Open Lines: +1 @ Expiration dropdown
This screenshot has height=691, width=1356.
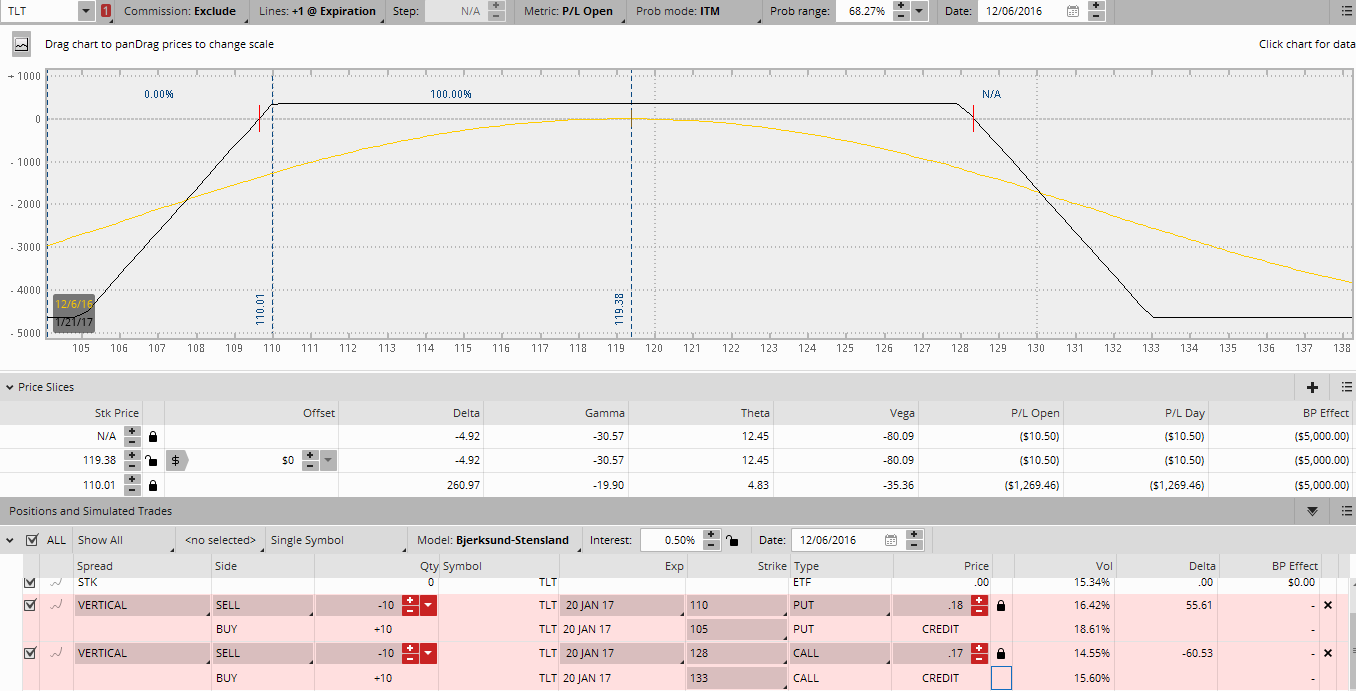(321, 11)
